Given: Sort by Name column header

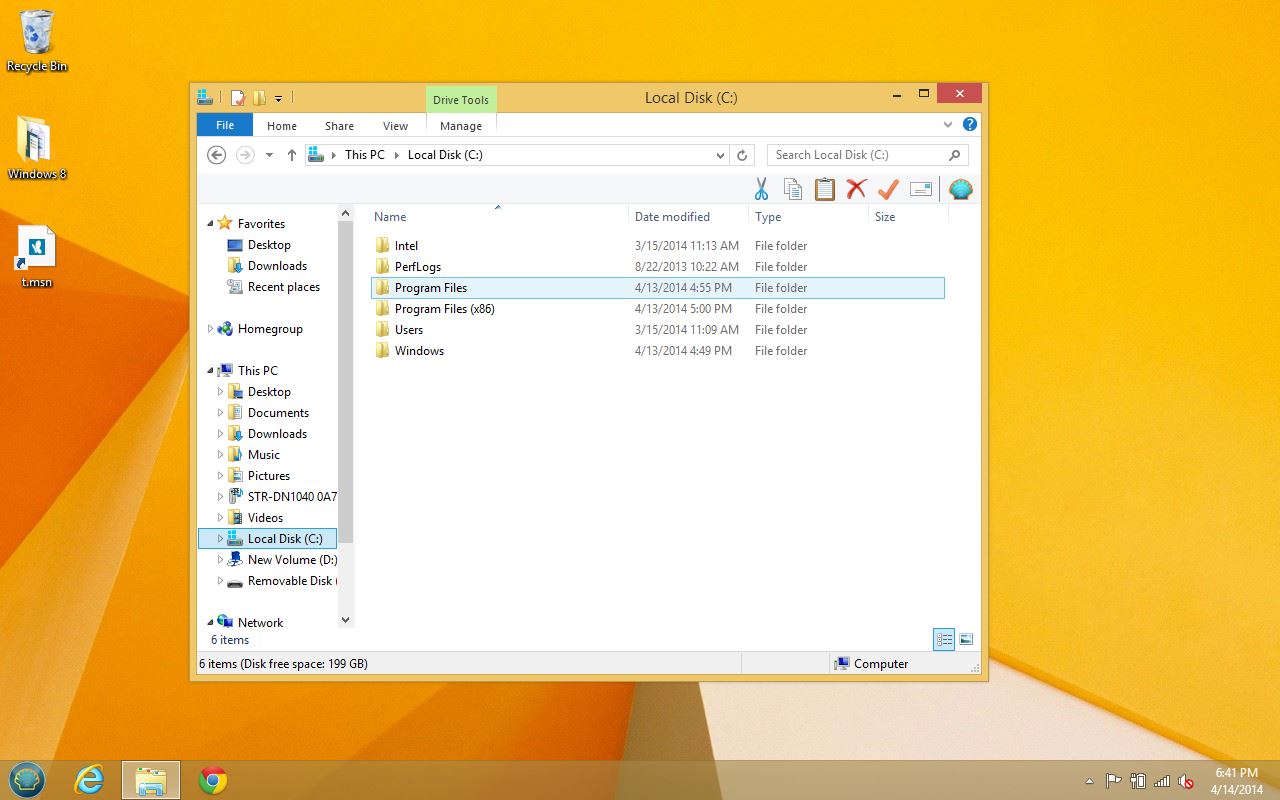Looking at the screenshot, I should tap(498, 217).
